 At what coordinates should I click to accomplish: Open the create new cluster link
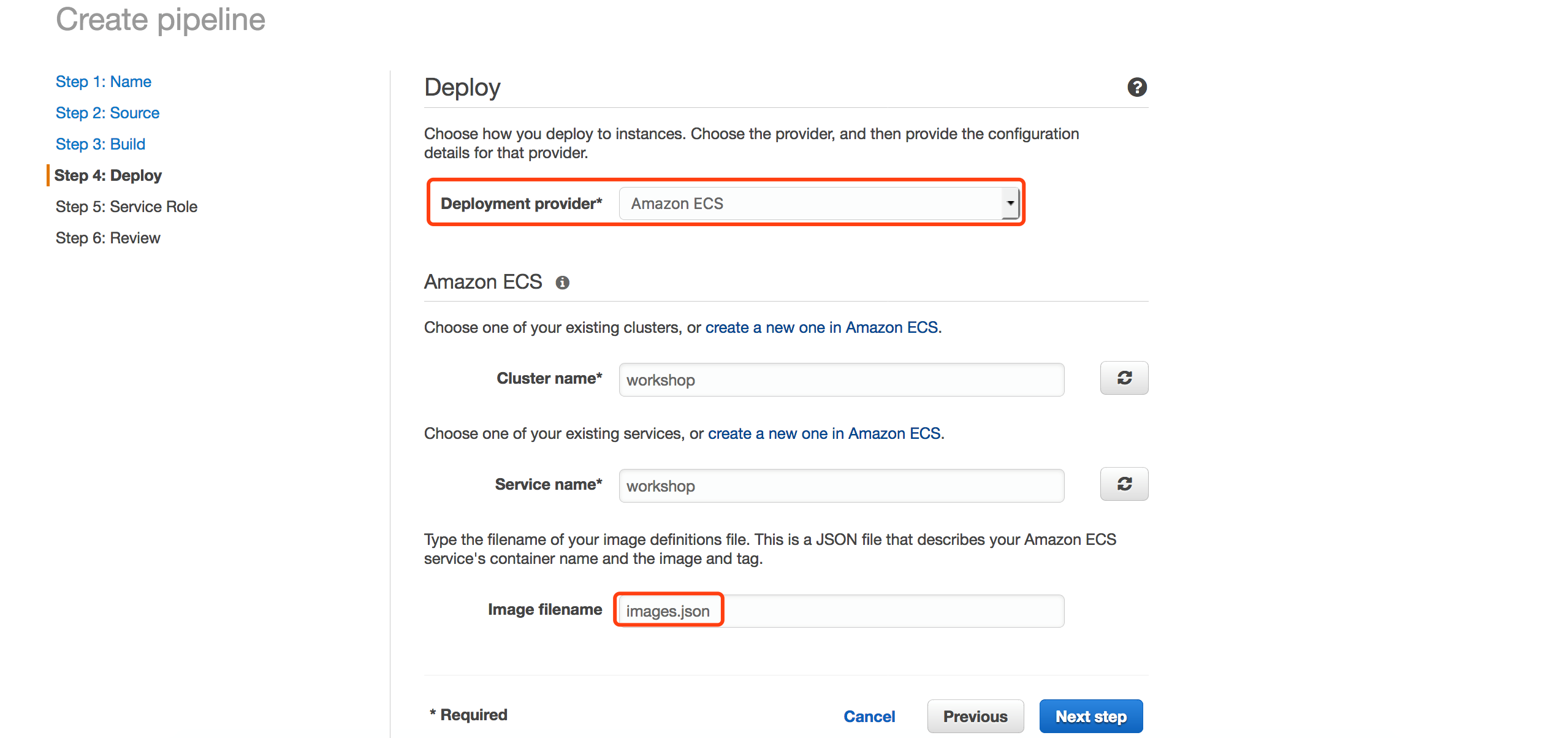(x=821, y=327)
